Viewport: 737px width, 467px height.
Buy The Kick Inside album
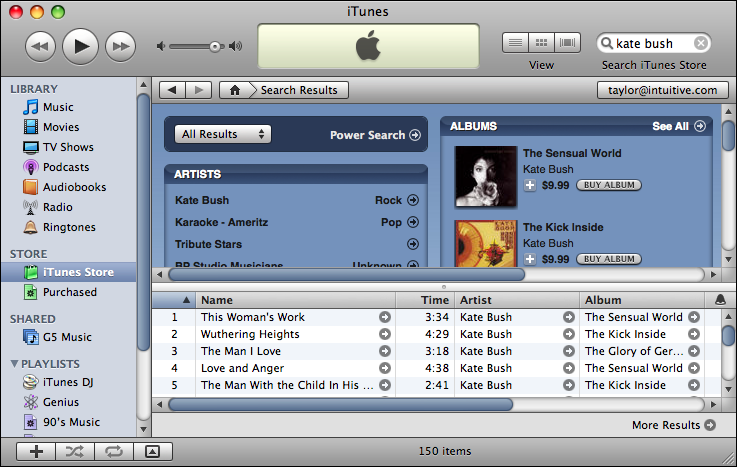tap(609, 259)
